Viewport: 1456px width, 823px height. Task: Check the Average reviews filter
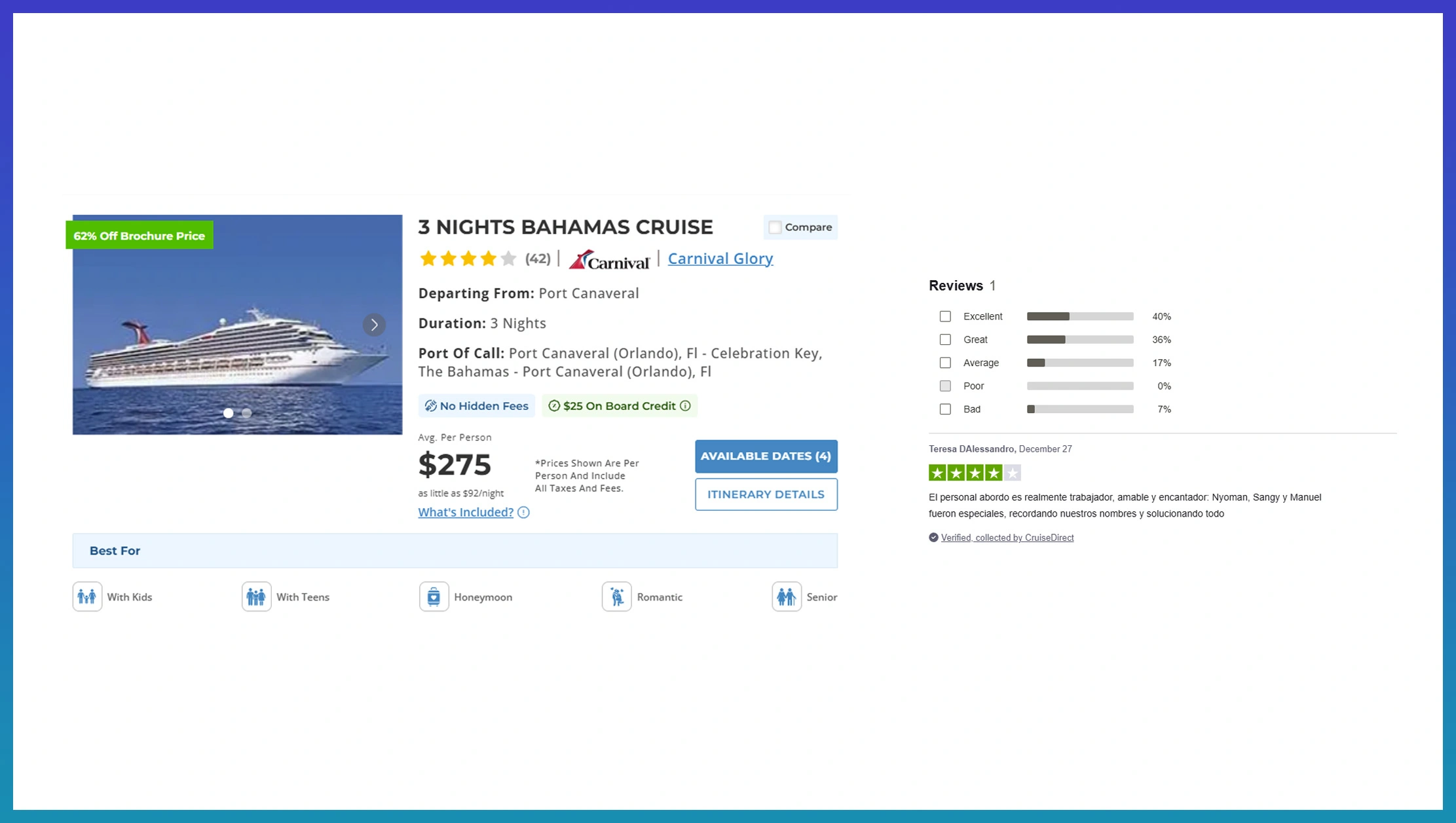(945, 363)
